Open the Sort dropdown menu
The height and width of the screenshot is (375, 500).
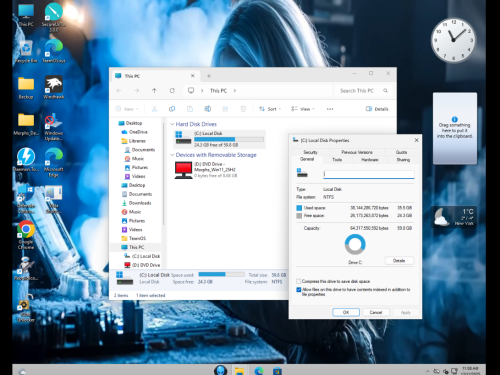coord(270,109)
